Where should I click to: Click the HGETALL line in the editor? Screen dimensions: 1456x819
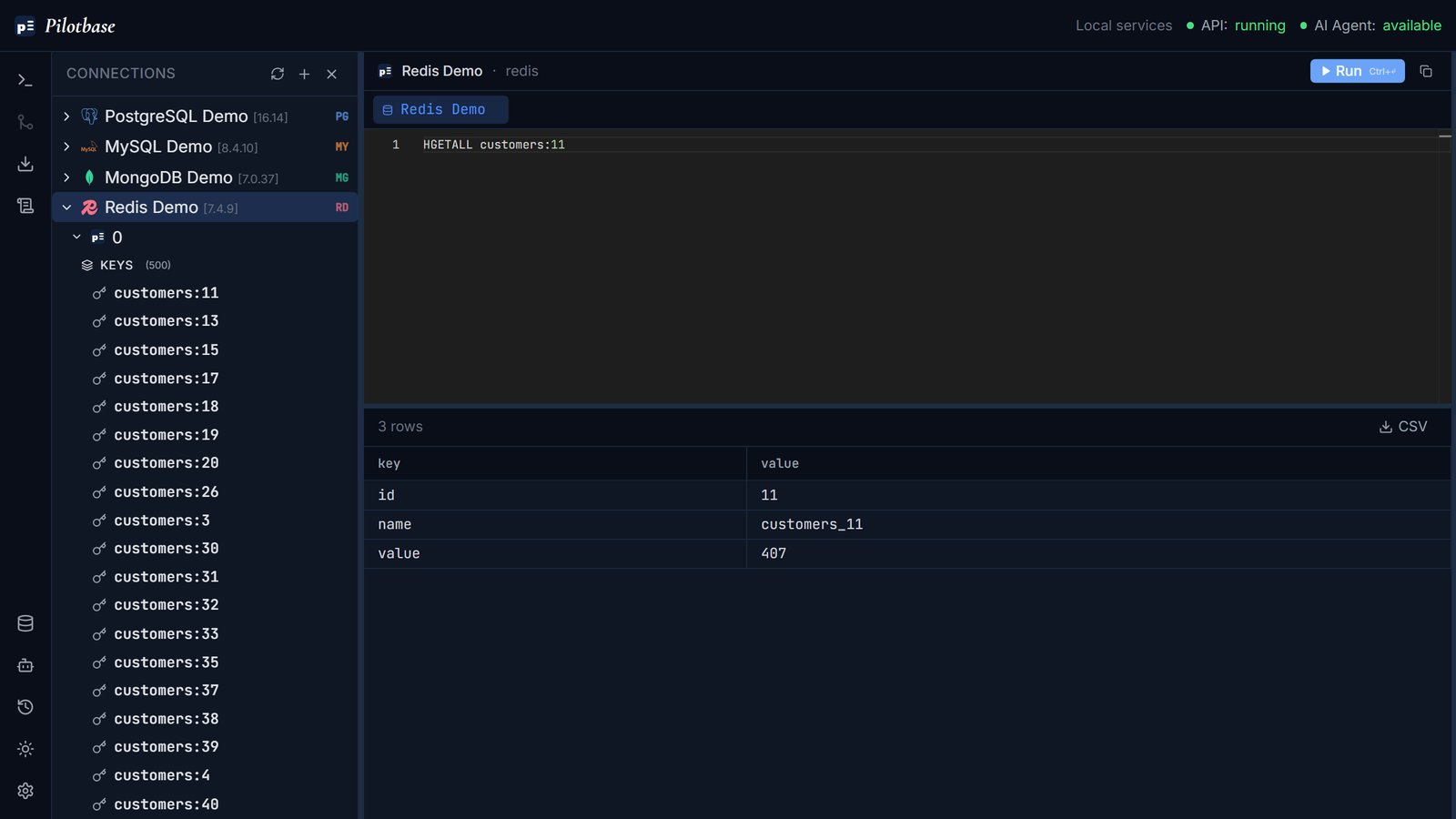tap(494, 145)
